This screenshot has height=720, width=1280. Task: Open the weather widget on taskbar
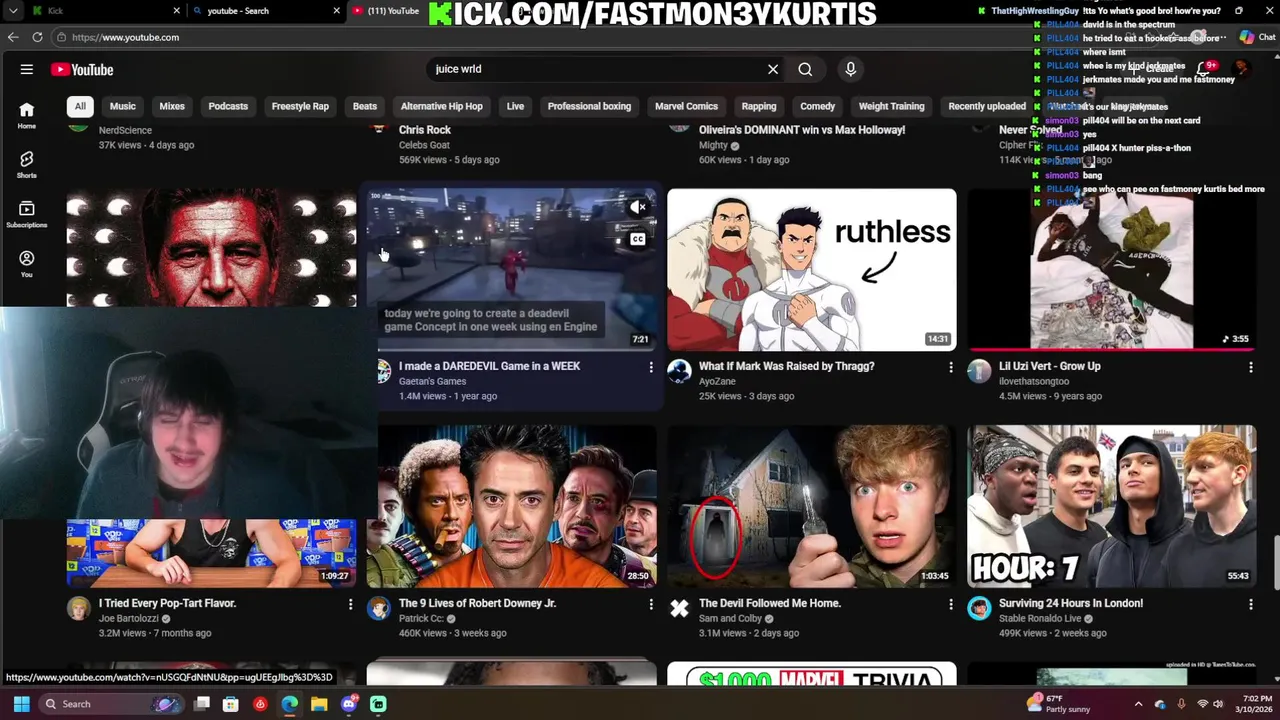pyautogui.click(x=1060, y=704)
